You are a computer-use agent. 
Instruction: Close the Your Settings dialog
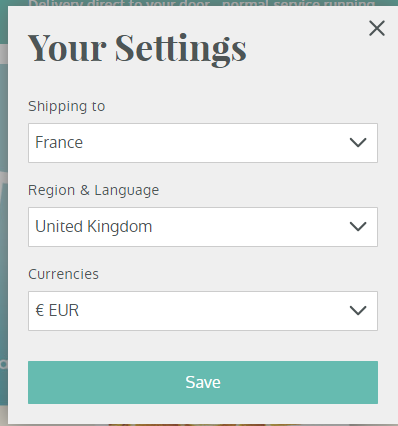tap(377, 28)
